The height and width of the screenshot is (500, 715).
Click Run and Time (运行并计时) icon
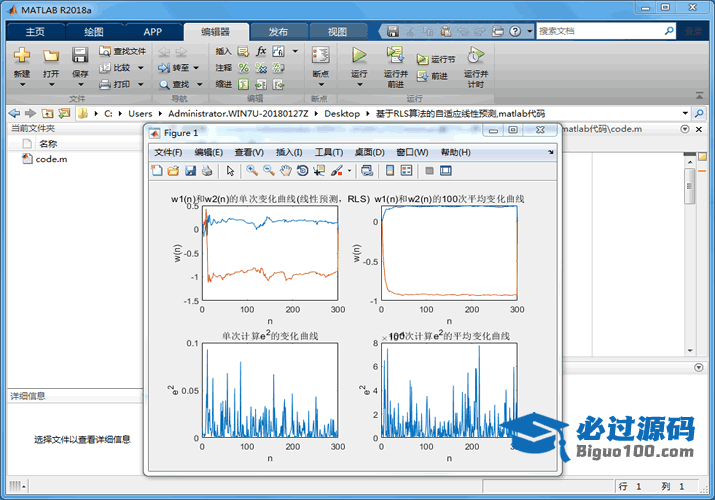coord(476,55)
